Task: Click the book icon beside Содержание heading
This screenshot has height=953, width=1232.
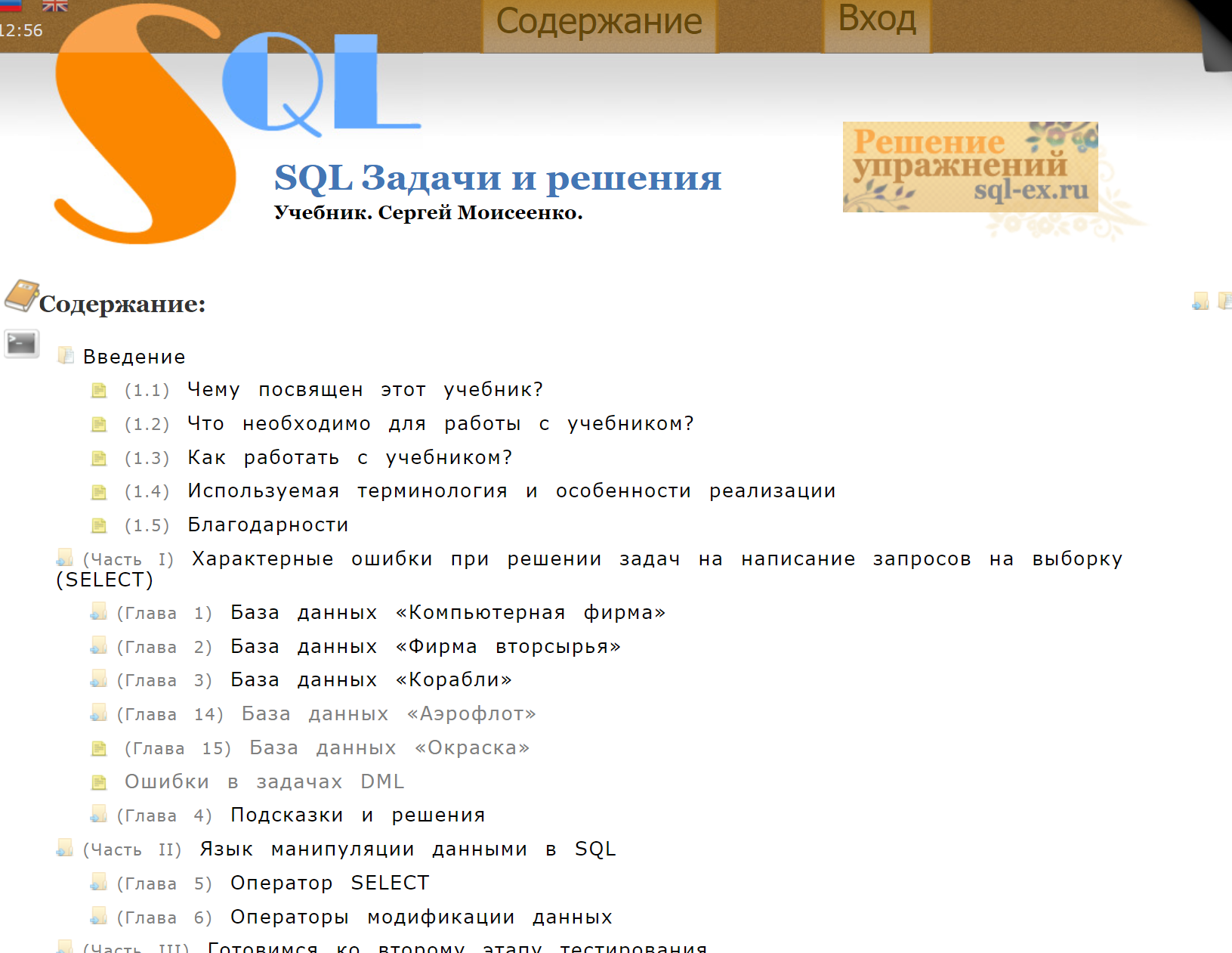Action: click(x=21, y=295)
